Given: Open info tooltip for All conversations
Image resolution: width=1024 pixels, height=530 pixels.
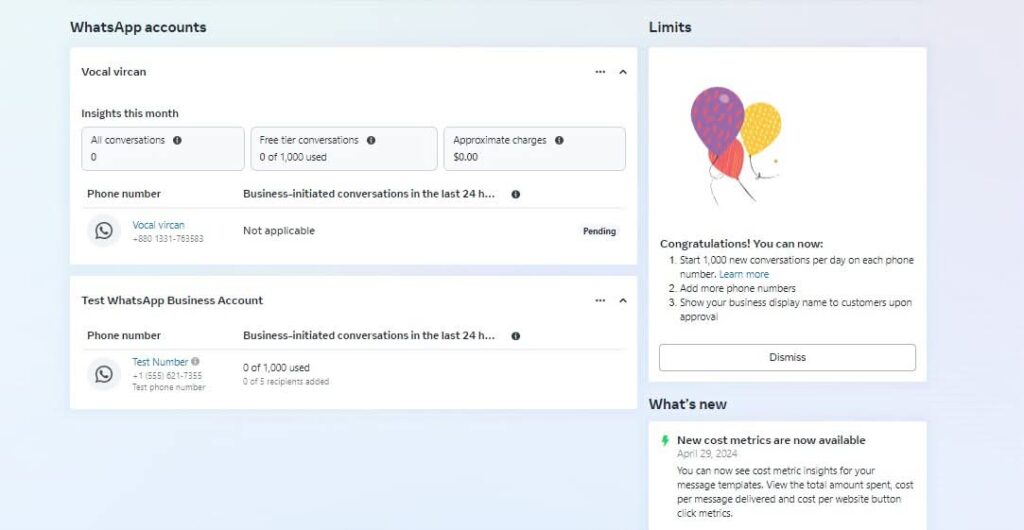Looking at the screenshot, I should point(177,140).
